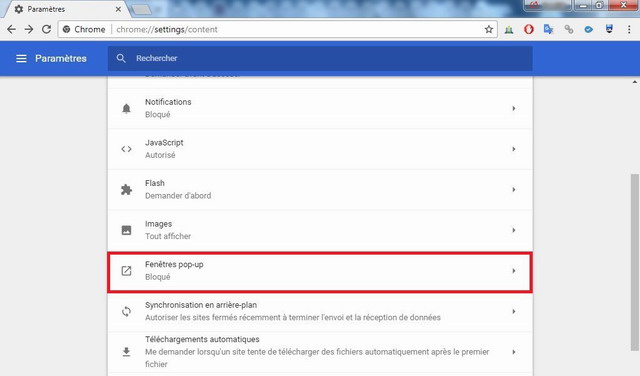640x376 pixels.
Task: Click the Google Translate extension icon
Action: [548, 29]
